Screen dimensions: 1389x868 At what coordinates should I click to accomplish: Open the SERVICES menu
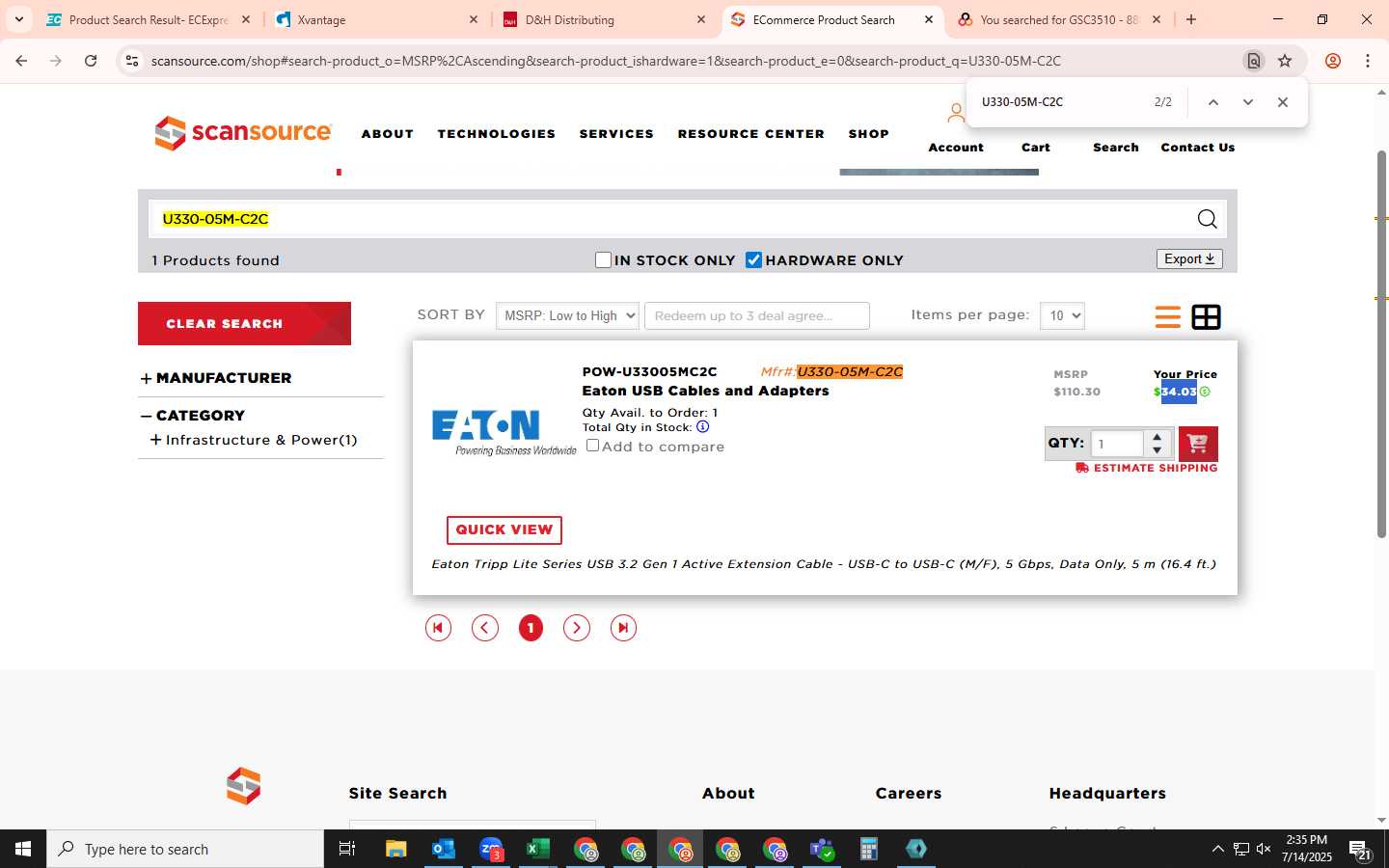click(616, 134)
